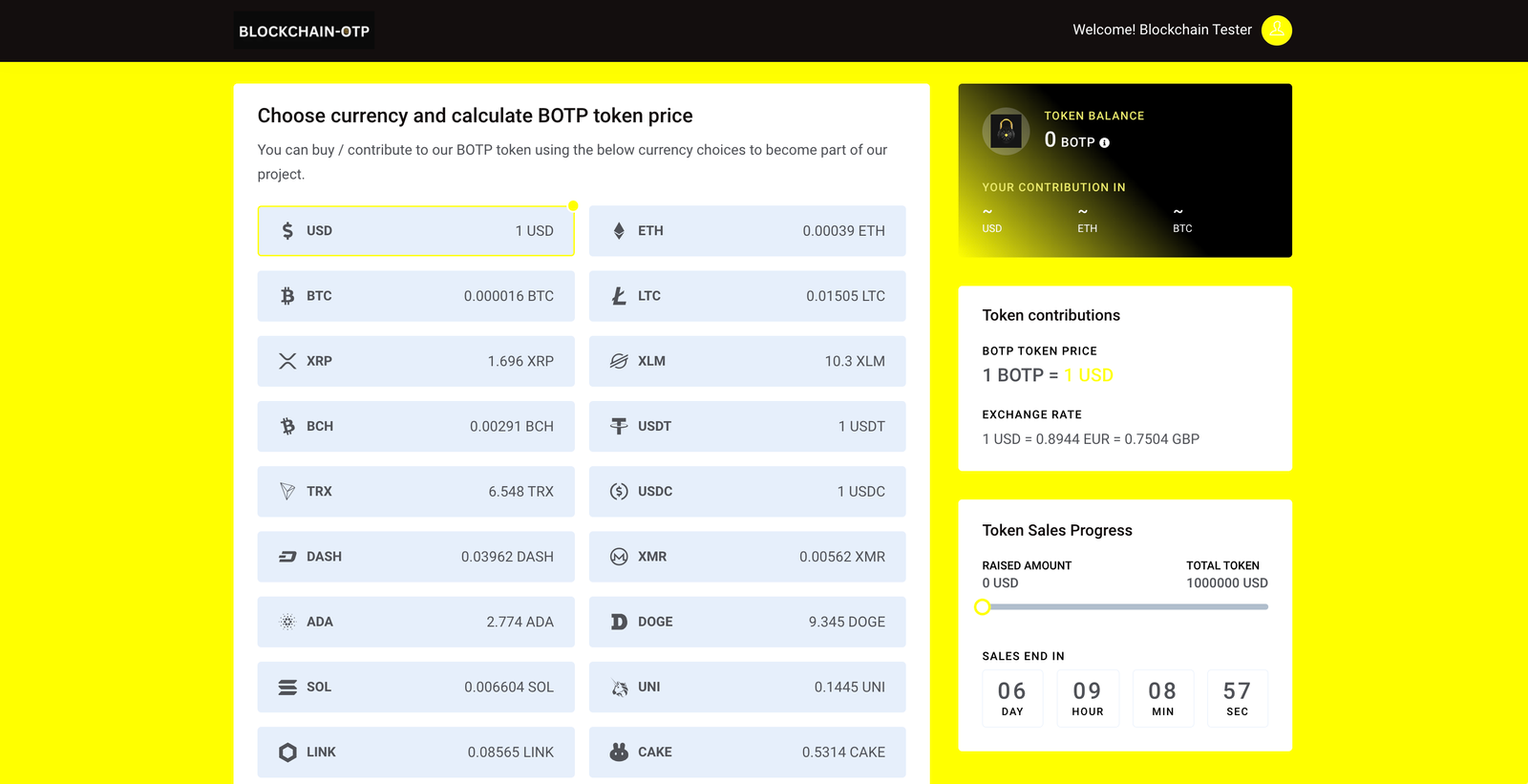Click the Uniswap unicorn icon
The height and width of the screenshot is (784, 1528).
(x=619, y=688)
